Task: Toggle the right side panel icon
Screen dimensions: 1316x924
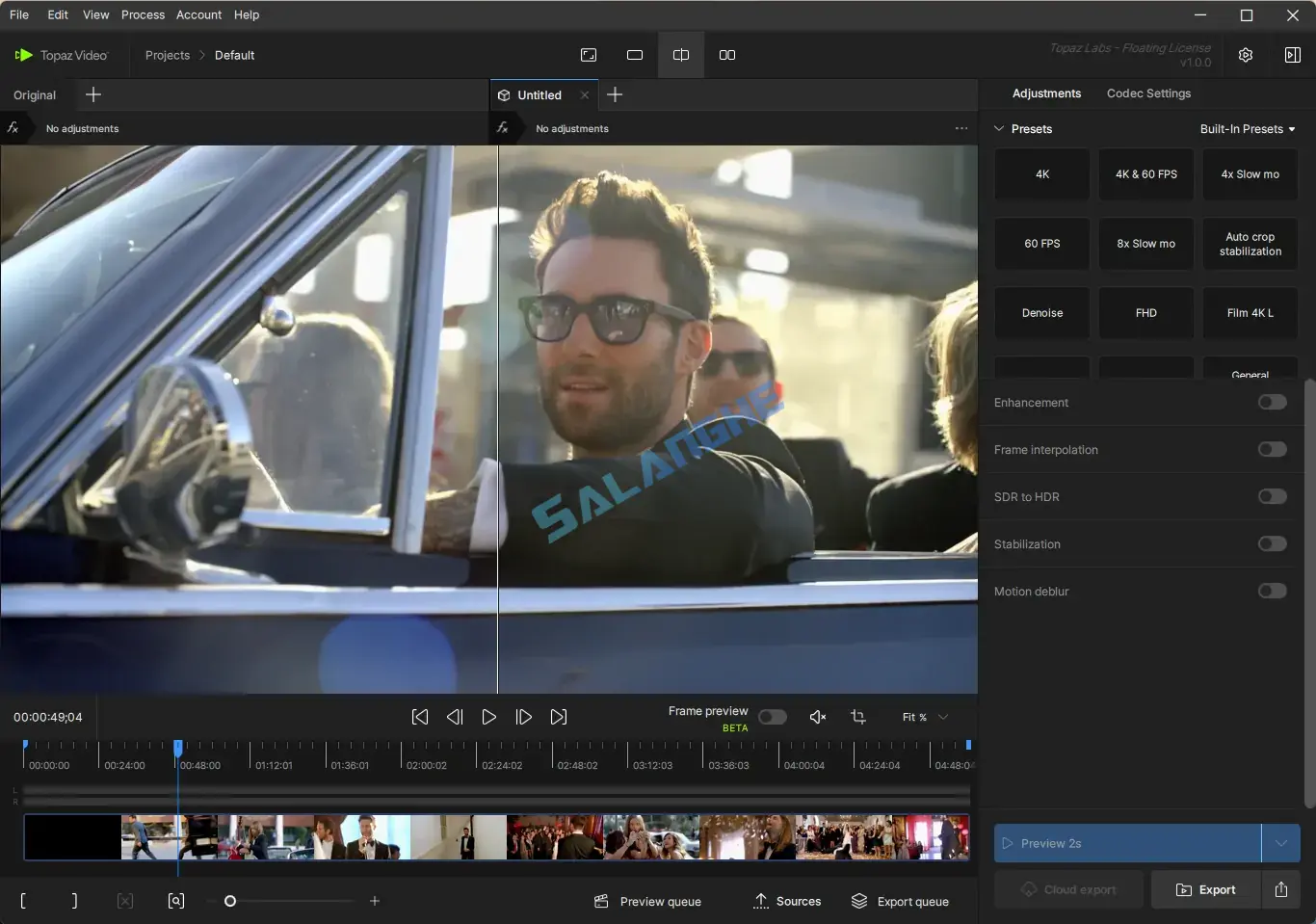Action: pos(1292,55)
